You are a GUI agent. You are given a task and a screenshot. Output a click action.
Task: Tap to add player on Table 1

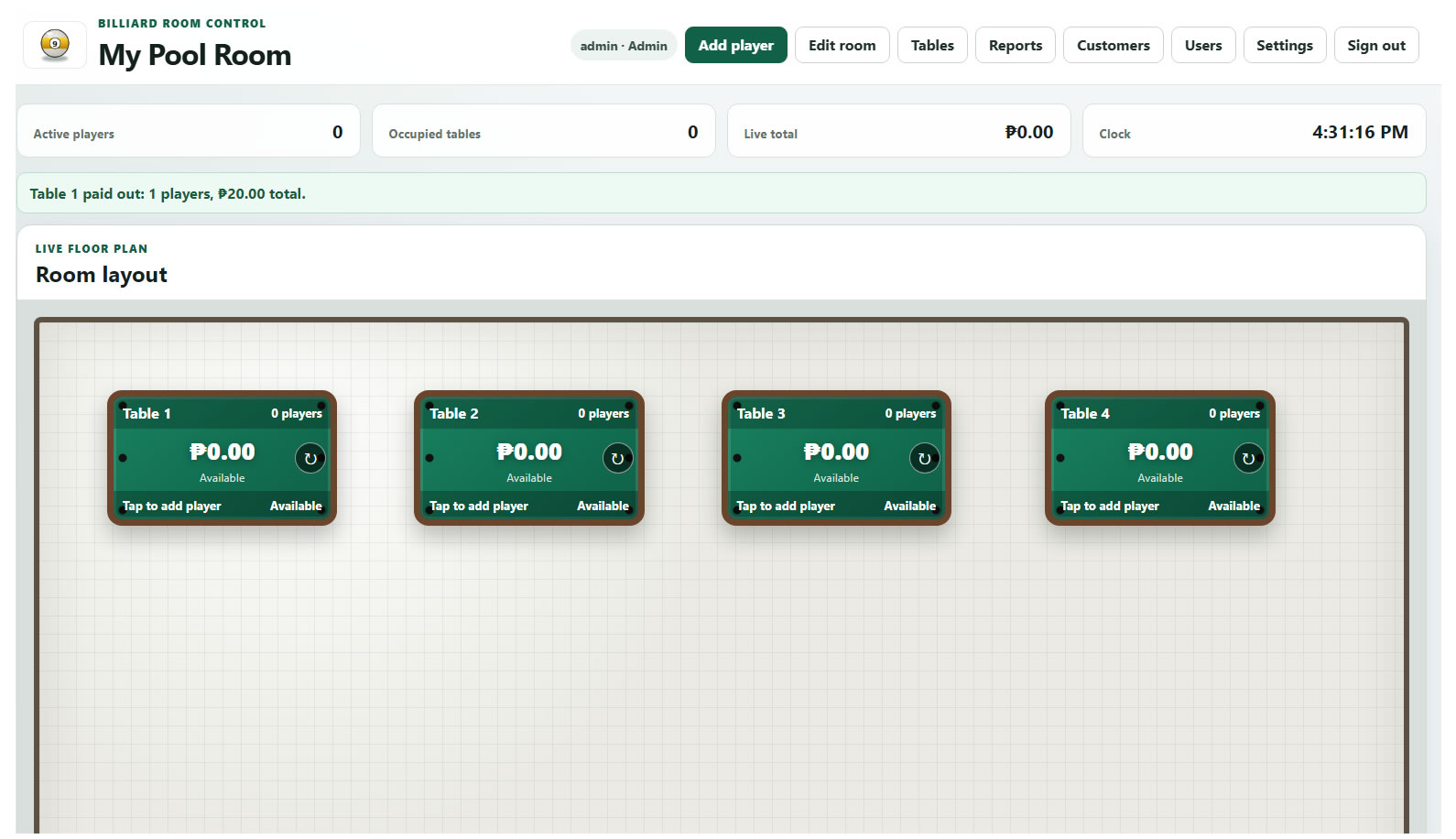point(172,506)
